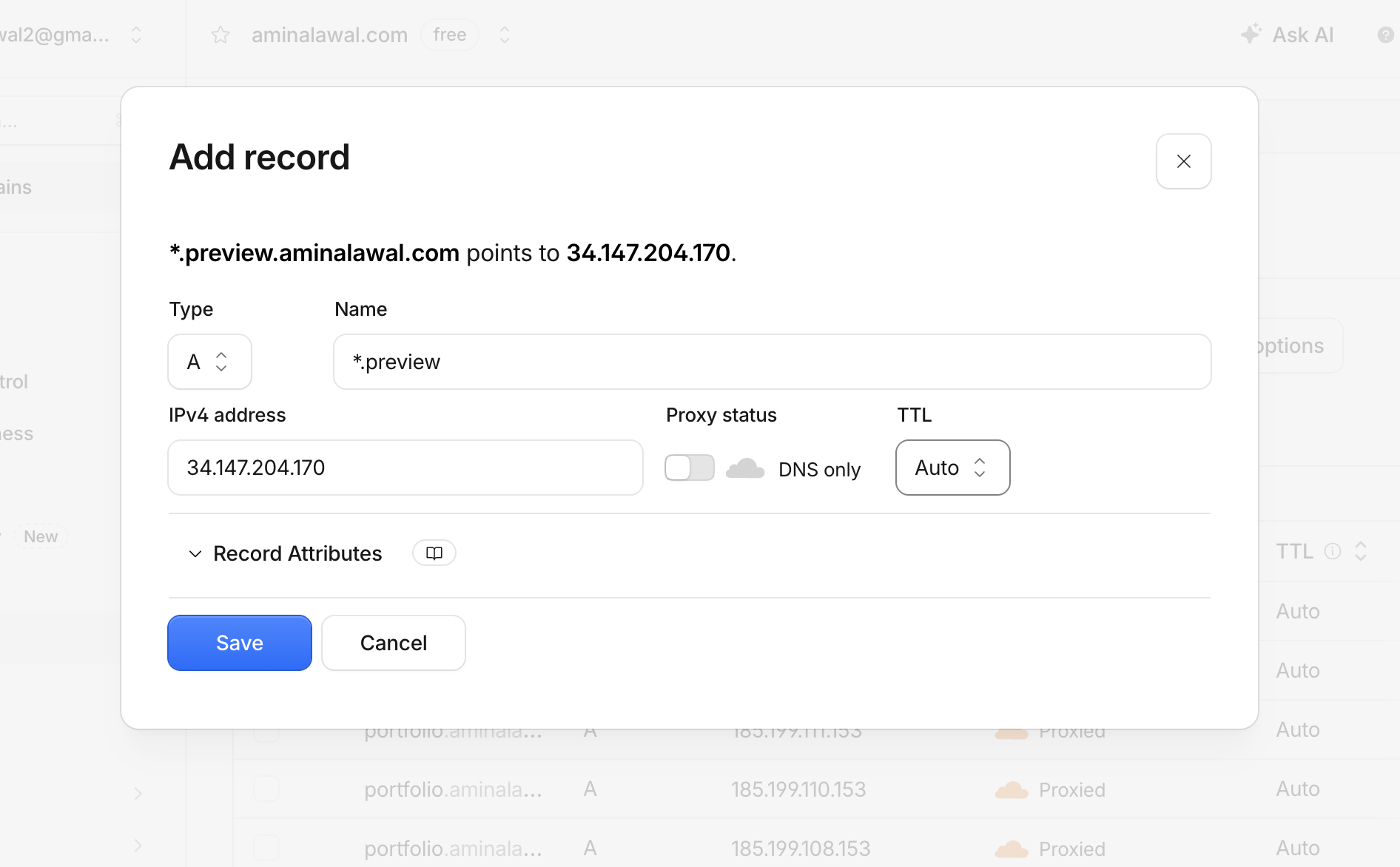Toggle the Proxy status switch
The width and height of the screenshot is (1400, 867).
tap(689, 468)
